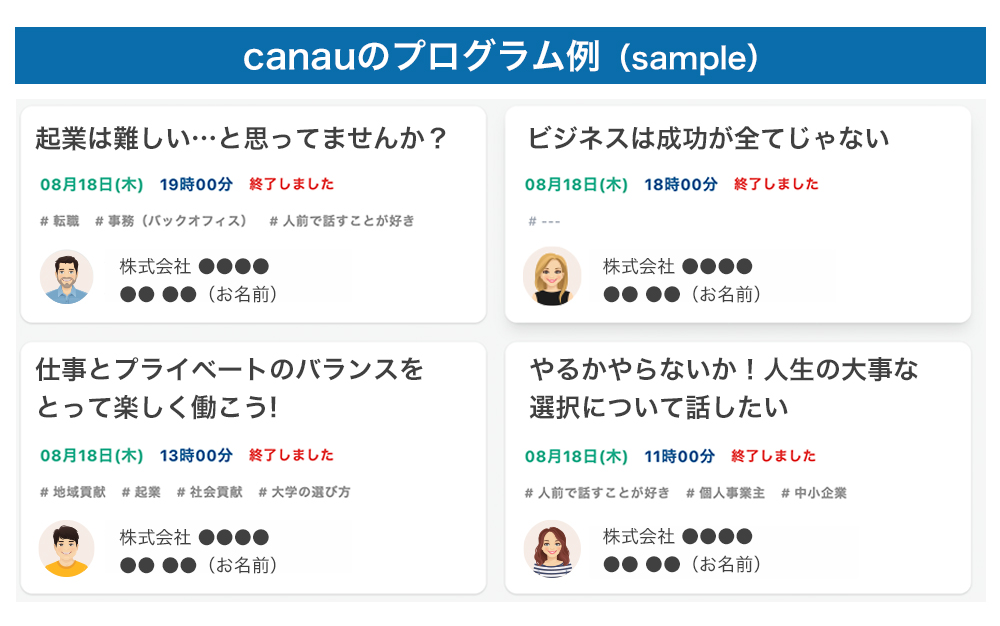Click the canauのプログラム例 header banner

500,56
